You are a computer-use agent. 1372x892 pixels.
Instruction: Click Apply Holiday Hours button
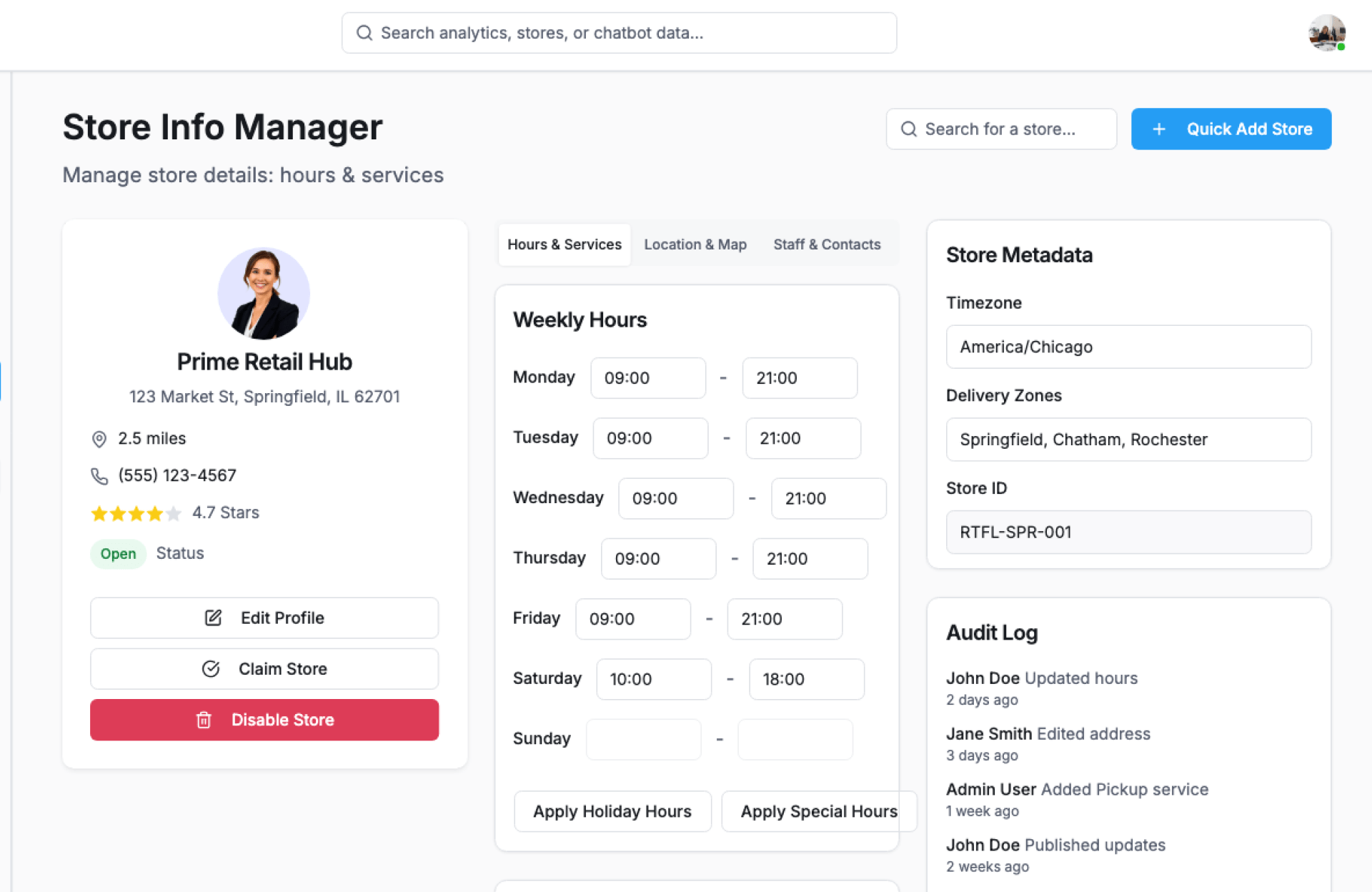pyautogui.click(x=612, y=811)
